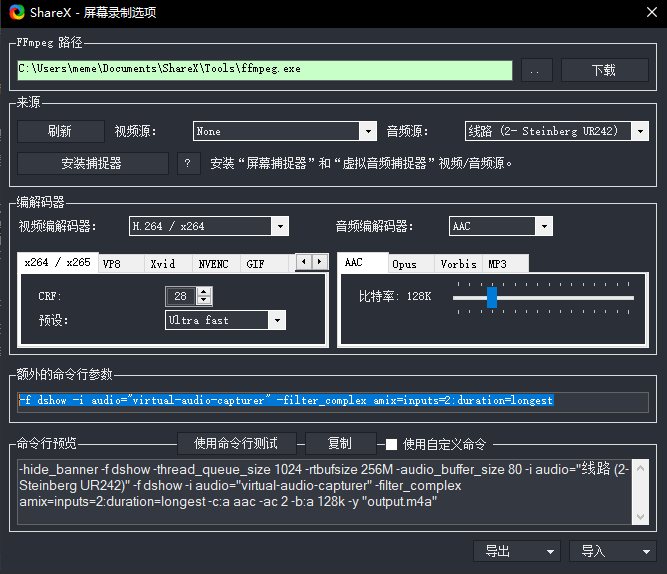Click the AAC 比特率 slider handle
667x574 pixels.
click(492, 297)
